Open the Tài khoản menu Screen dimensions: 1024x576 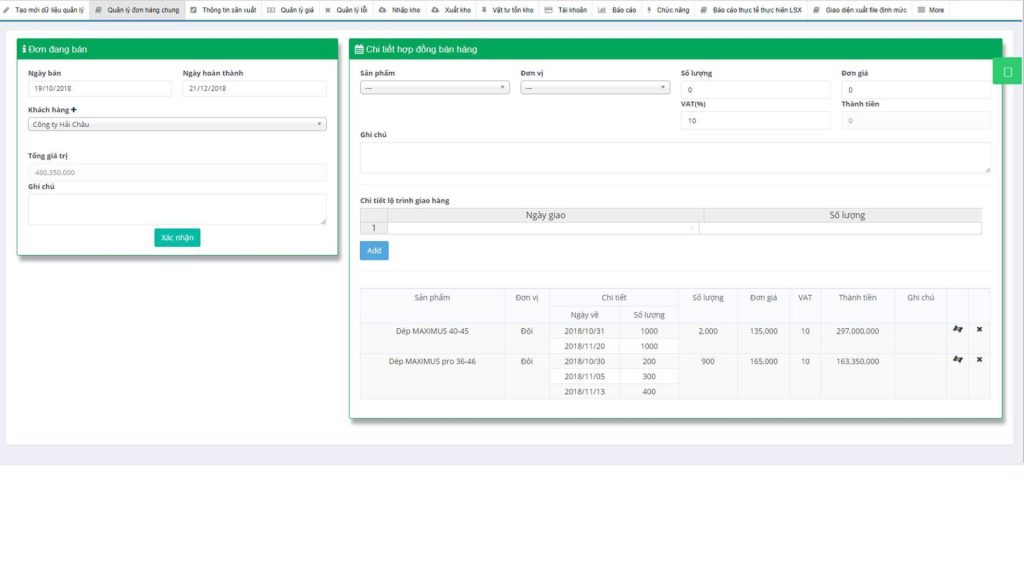pyautogui.click(x=566, y=10)
